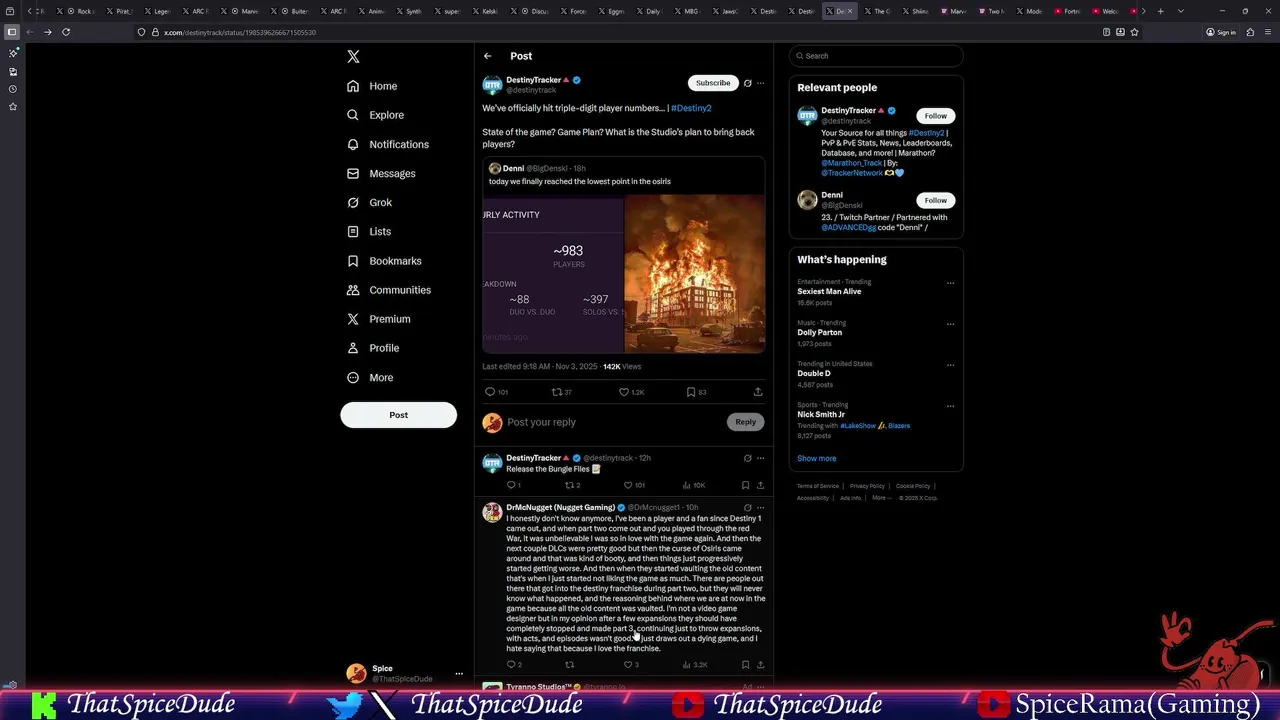This screenshot has width=1280, height=720.
Task: Follow DestinyTracker in Relevant people
Action: 935,116
